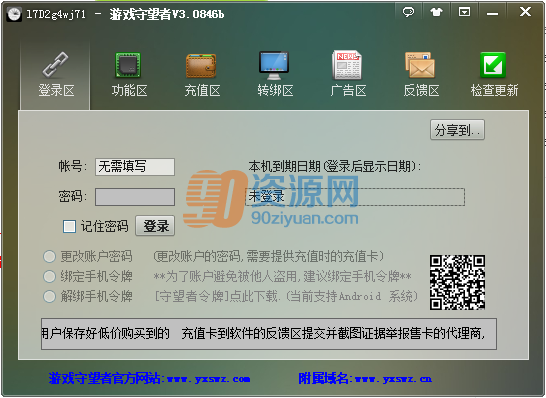546x398 pixels.
Task: Click the 登录 button
Action: (x=155, y=226)
